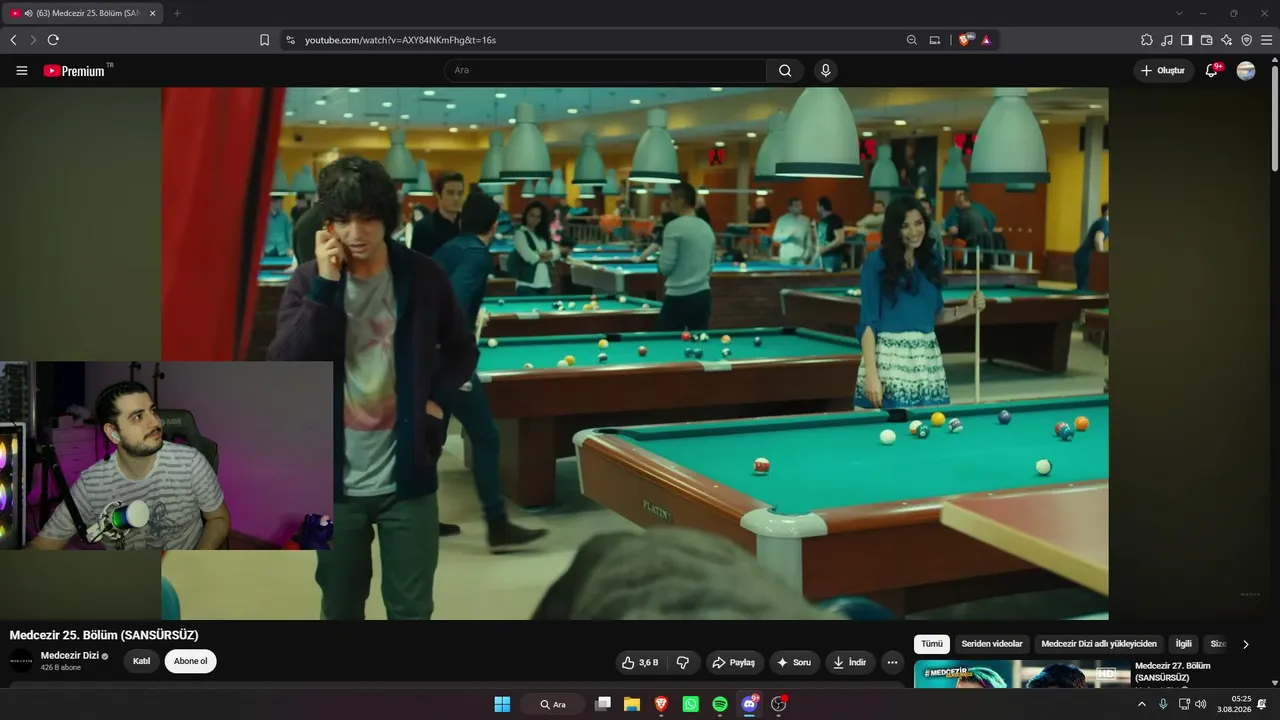The height and width of the screenshot is (720, 1280).
Task: Select the Seriden videolar chip
Action: tap(992, 644)
